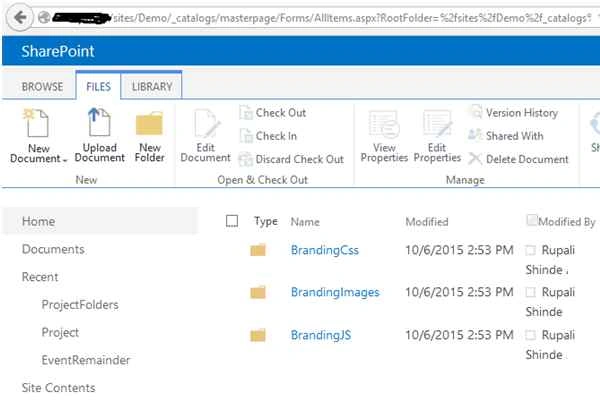Image resolution: width=600 pixels, height=403 pixels.
Task: Click the Edit Properties icon
Action: pos(437,124)
